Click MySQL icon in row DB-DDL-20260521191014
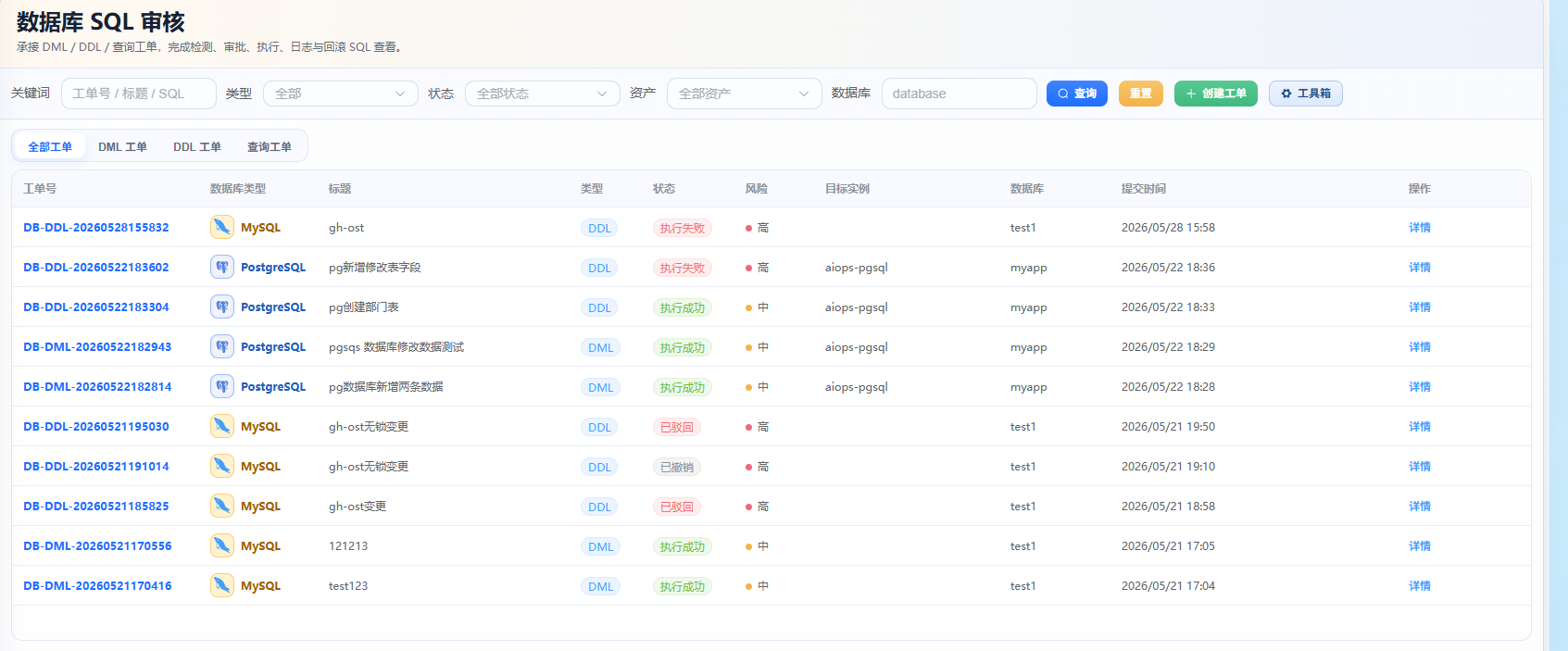Image resolution: width=1568 pixels, height=651 pixels. pos(222,466)
